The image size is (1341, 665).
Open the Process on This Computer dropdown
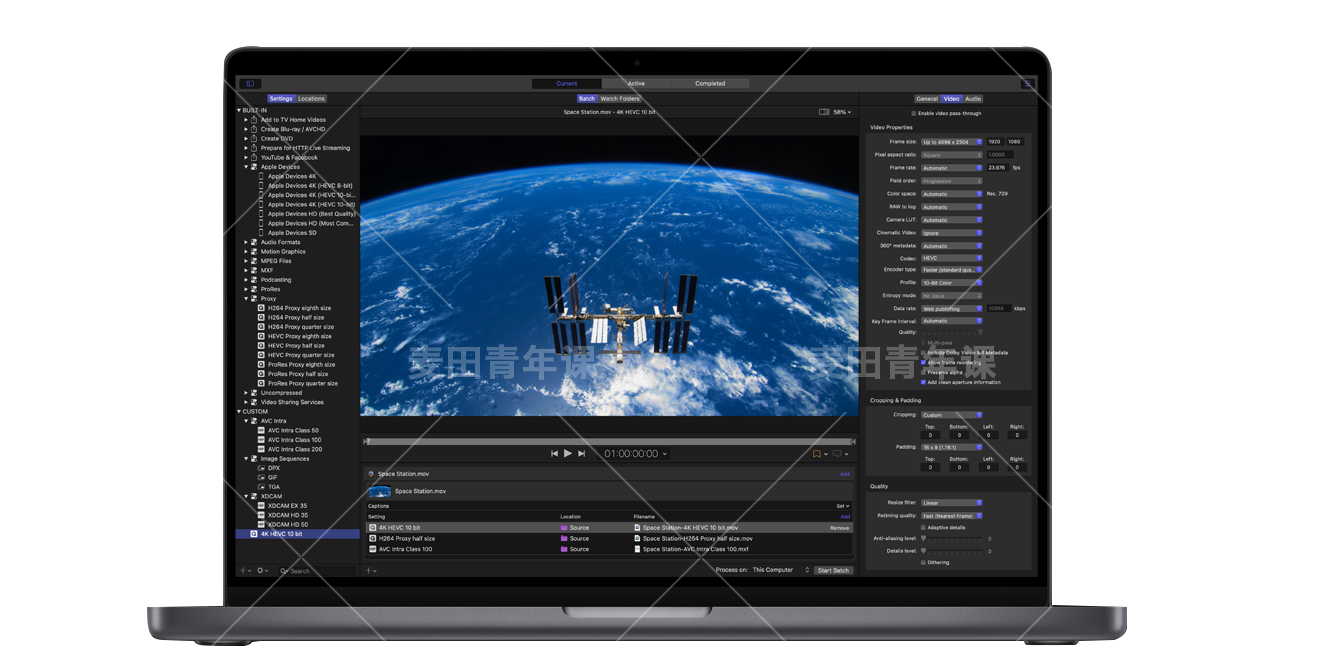click(781, 570)
